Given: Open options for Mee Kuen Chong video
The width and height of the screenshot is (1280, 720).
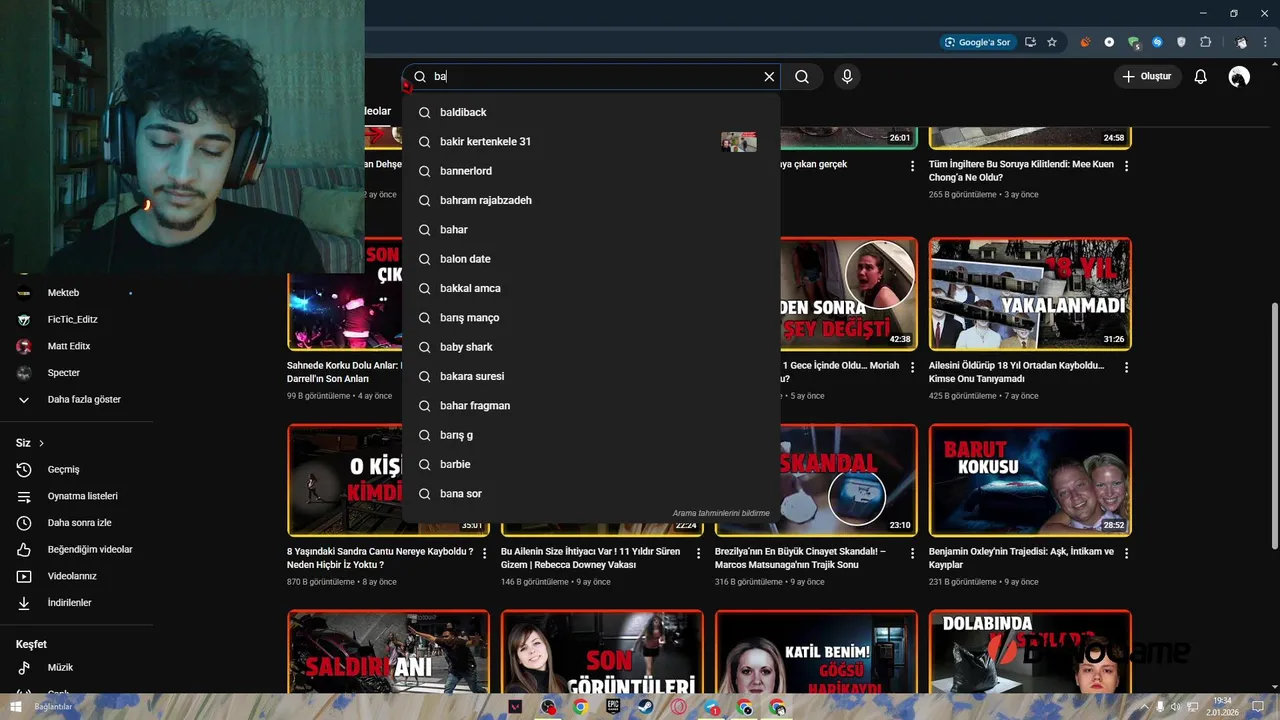Looking at the screenshot, I should [x=1127, y=166].
